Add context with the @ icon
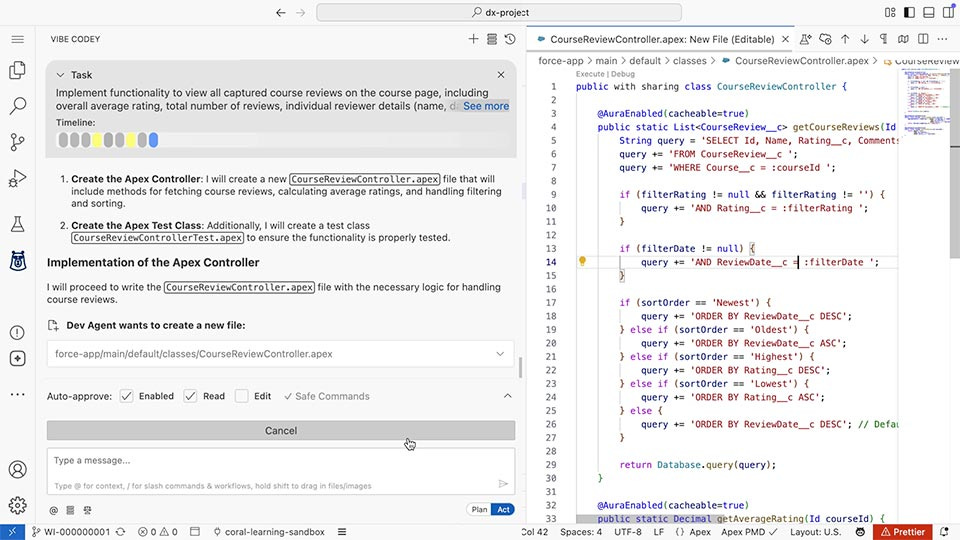This screenshot has width=960, height=540. tap(54, 510)
